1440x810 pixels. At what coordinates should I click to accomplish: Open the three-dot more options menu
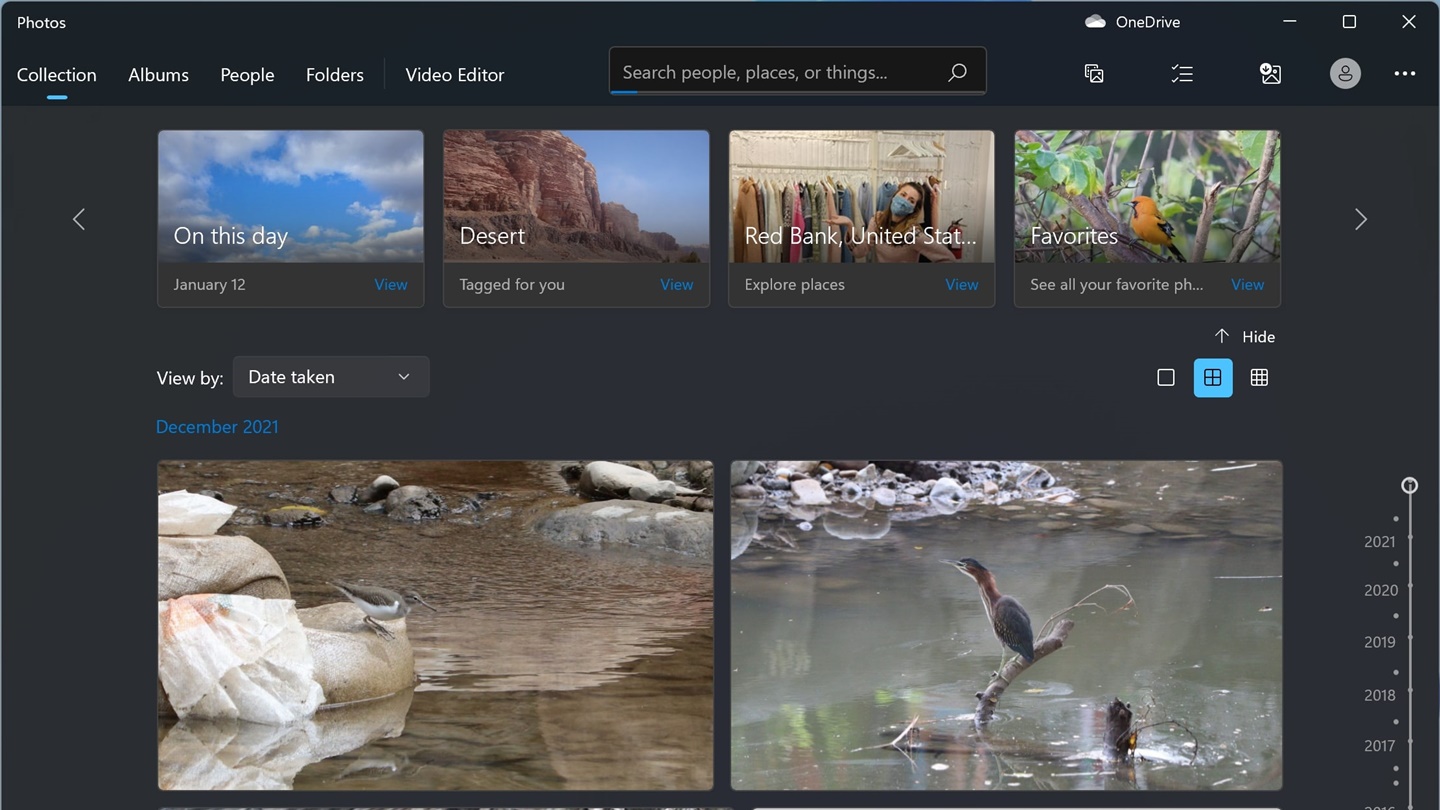1405,73
